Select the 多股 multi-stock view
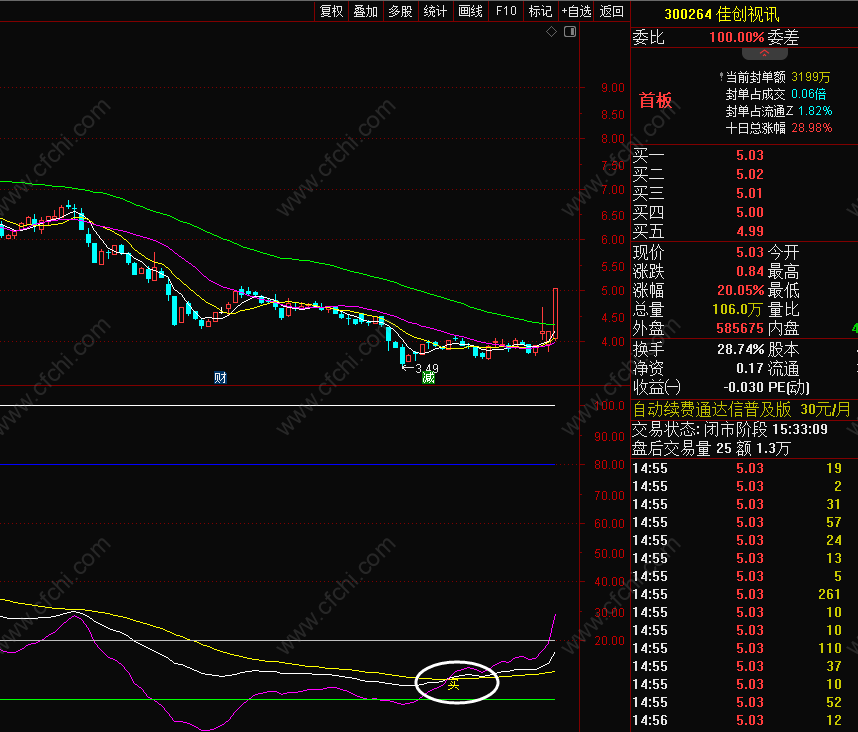This screenshot has width=858, height=732. point(400,11)
